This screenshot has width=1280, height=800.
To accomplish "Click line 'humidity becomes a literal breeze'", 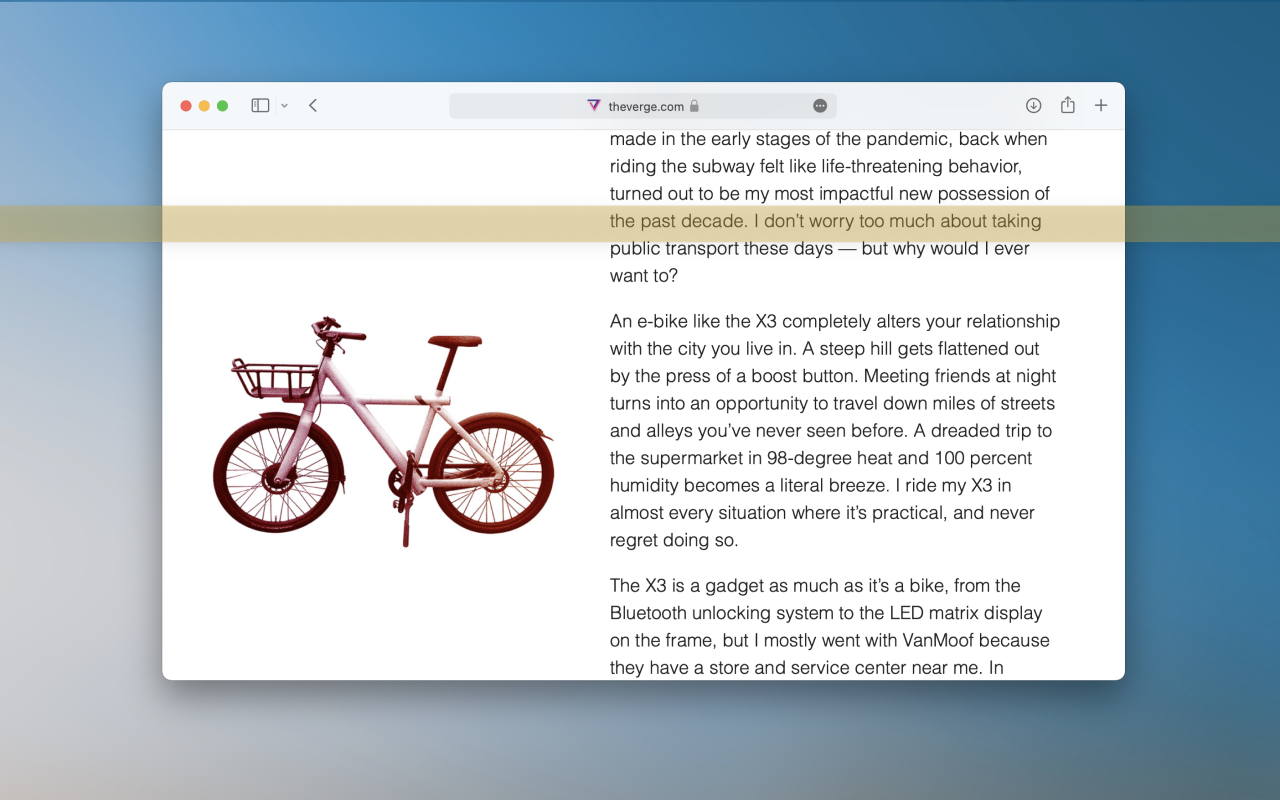I will pos(811,485).
